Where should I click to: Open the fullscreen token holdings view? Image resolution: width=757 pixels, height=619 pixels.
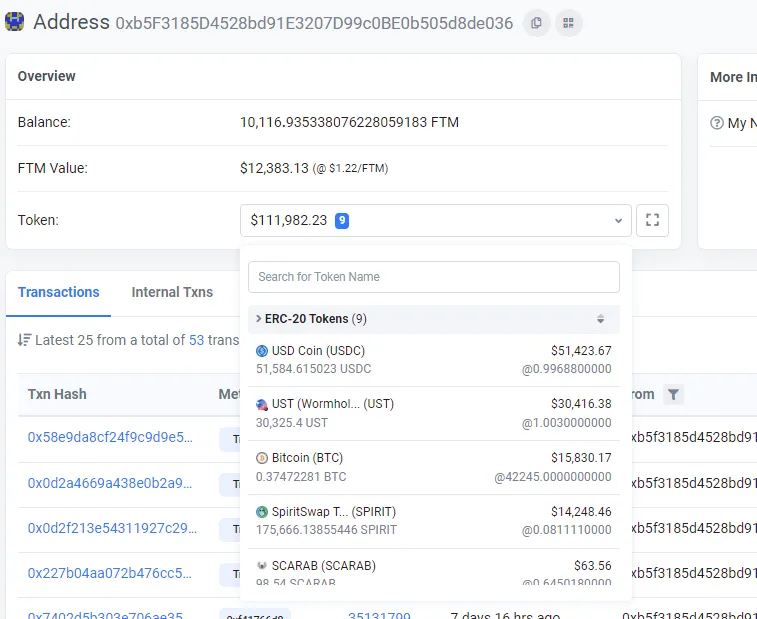click(x=652, y=220)
